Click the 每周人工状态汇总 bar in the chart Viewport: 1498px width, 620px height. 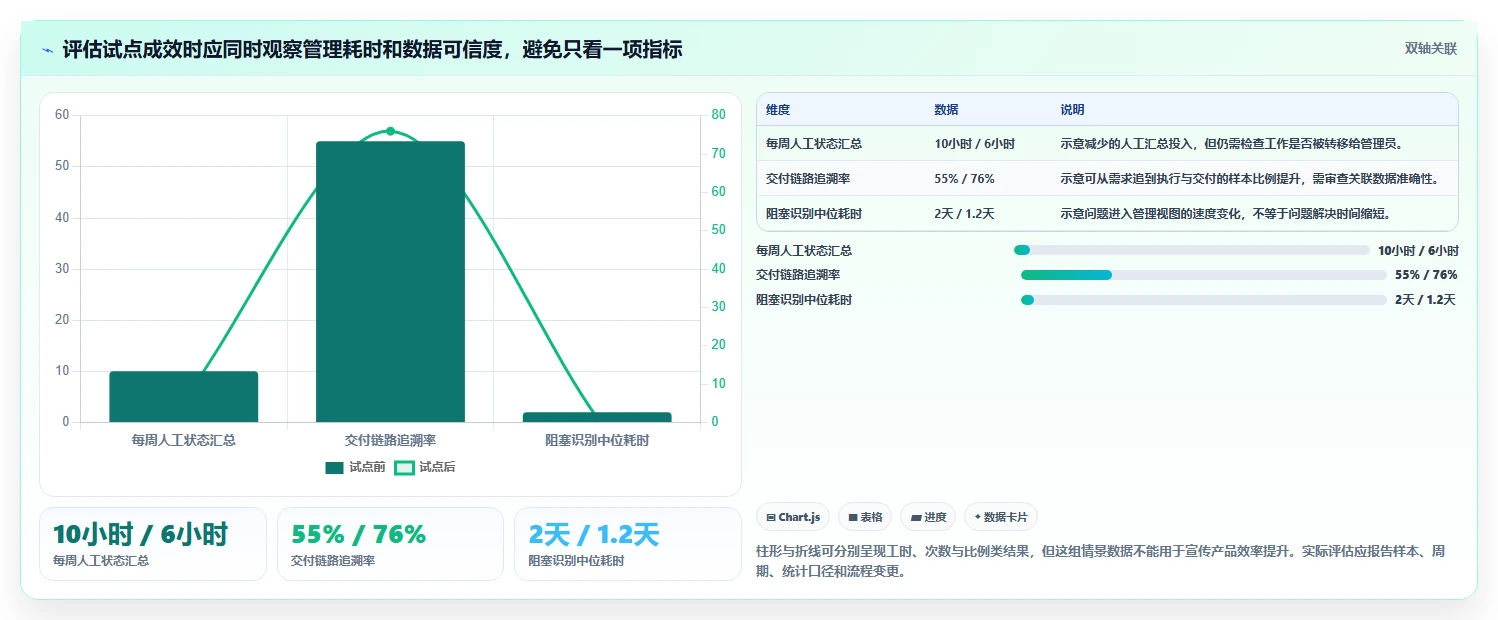[x=184, y=397]
